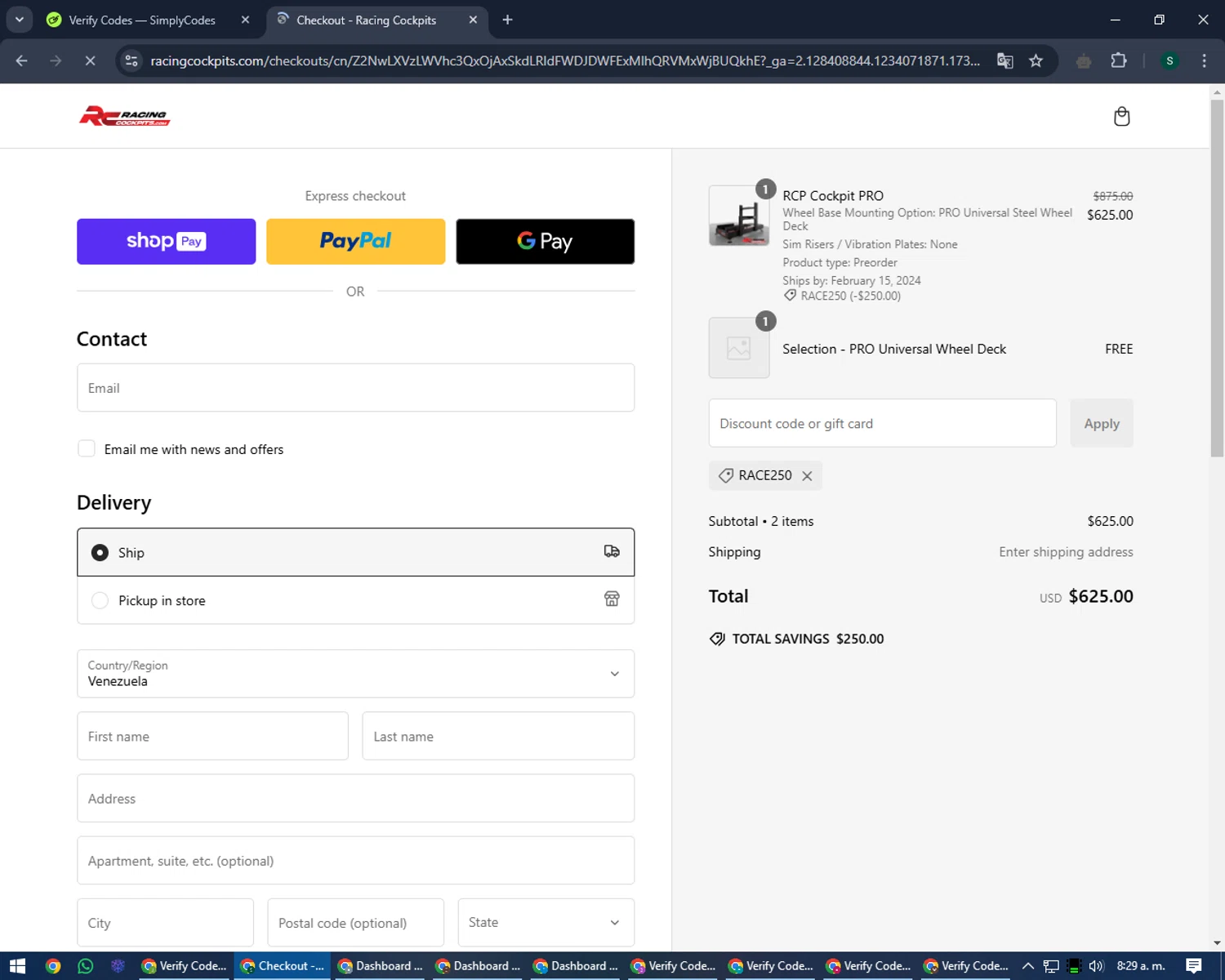Click the PRO Universal Wheel Deck placeholder image
The image size is (1225, 980).
tap(739, 348)
